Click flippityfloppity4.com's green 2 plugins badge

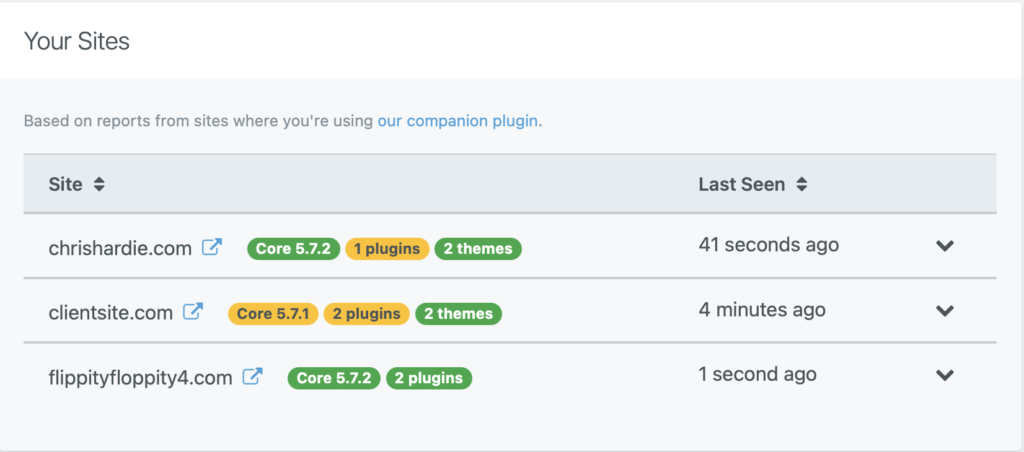(429, 378)
